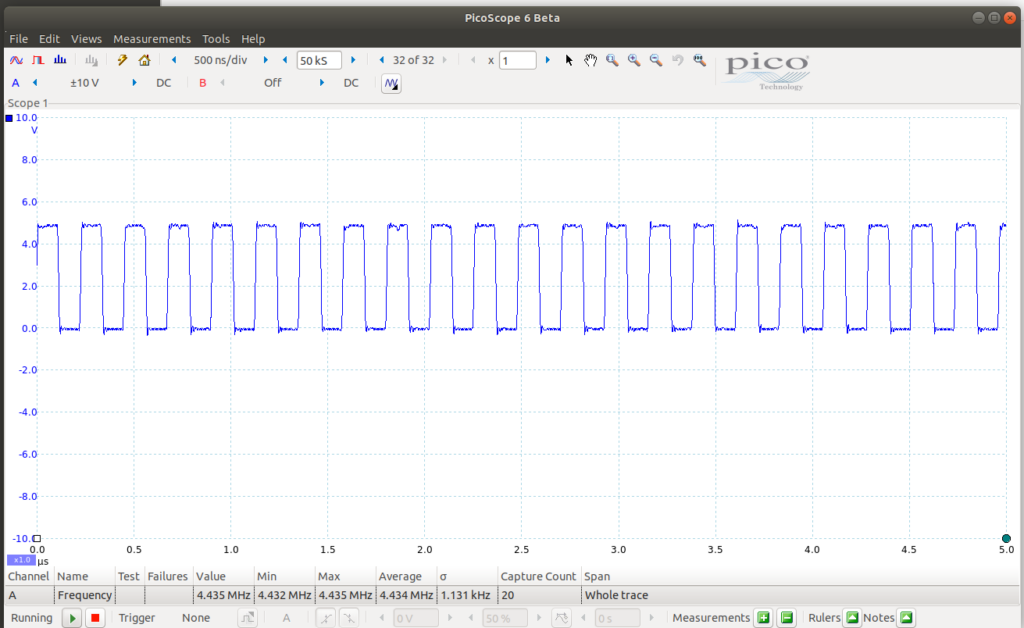Step Channel B range up from Off
The width and height of the screenshot is (1024, 628).
pos(321,83)
